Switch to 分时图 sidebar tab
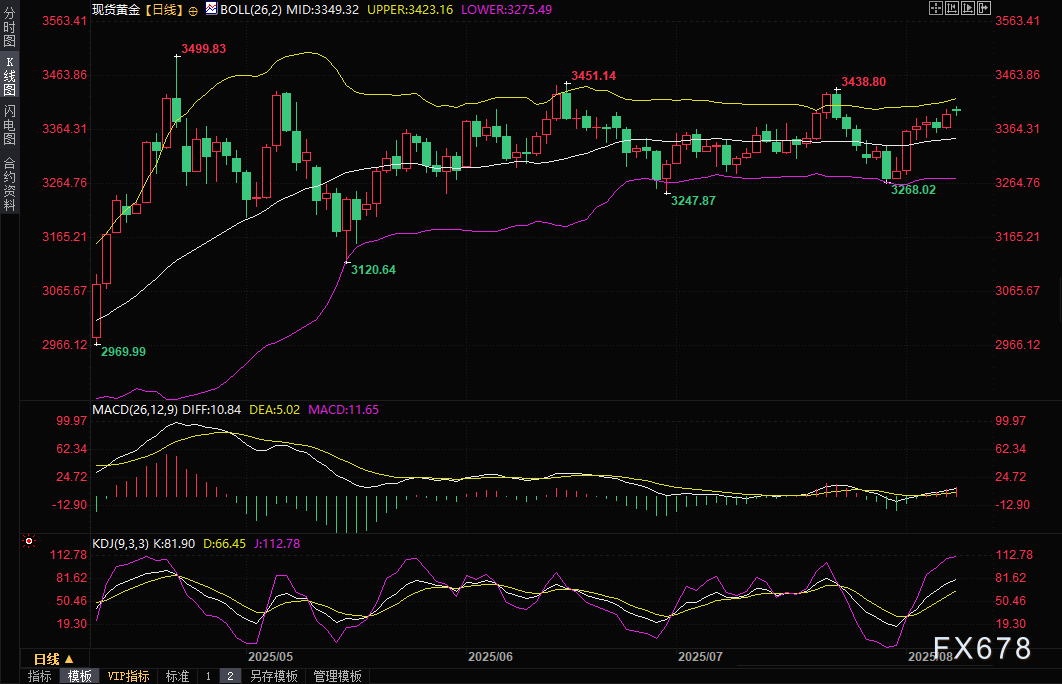 click(x=9, y=26)
